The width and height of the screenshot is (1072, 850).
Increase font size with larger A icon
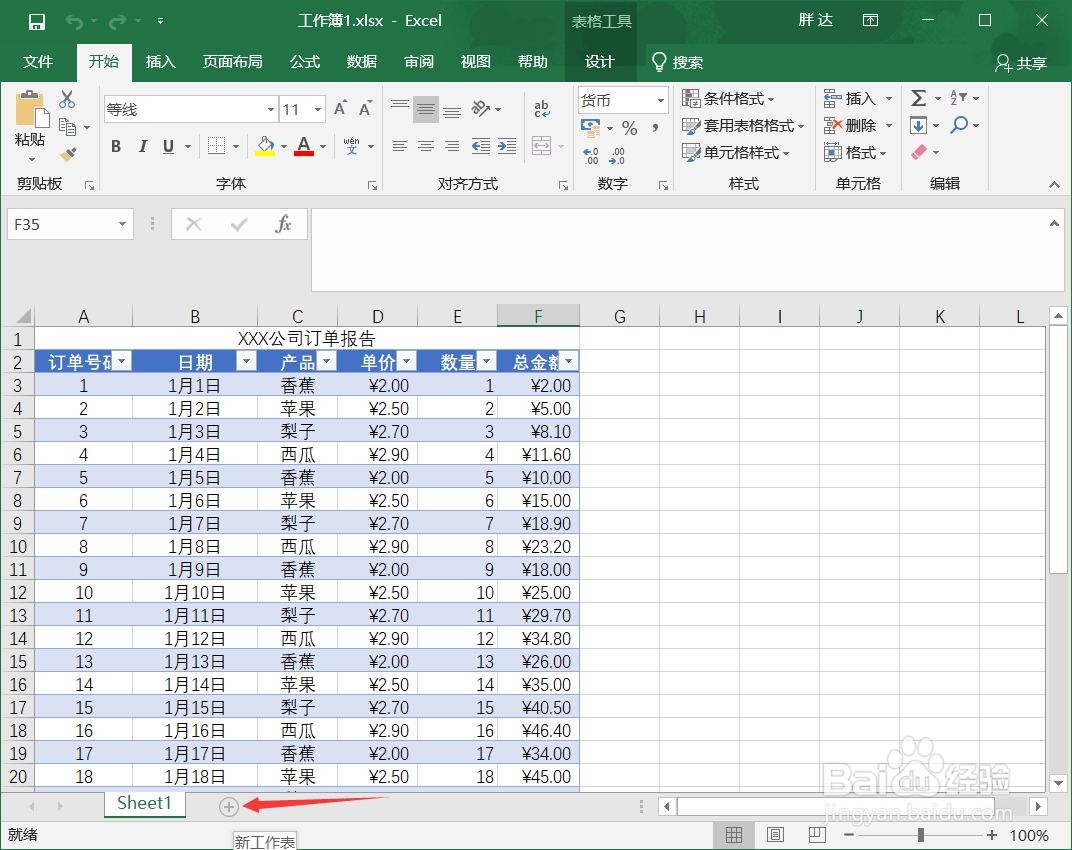[x=340, y=109]
